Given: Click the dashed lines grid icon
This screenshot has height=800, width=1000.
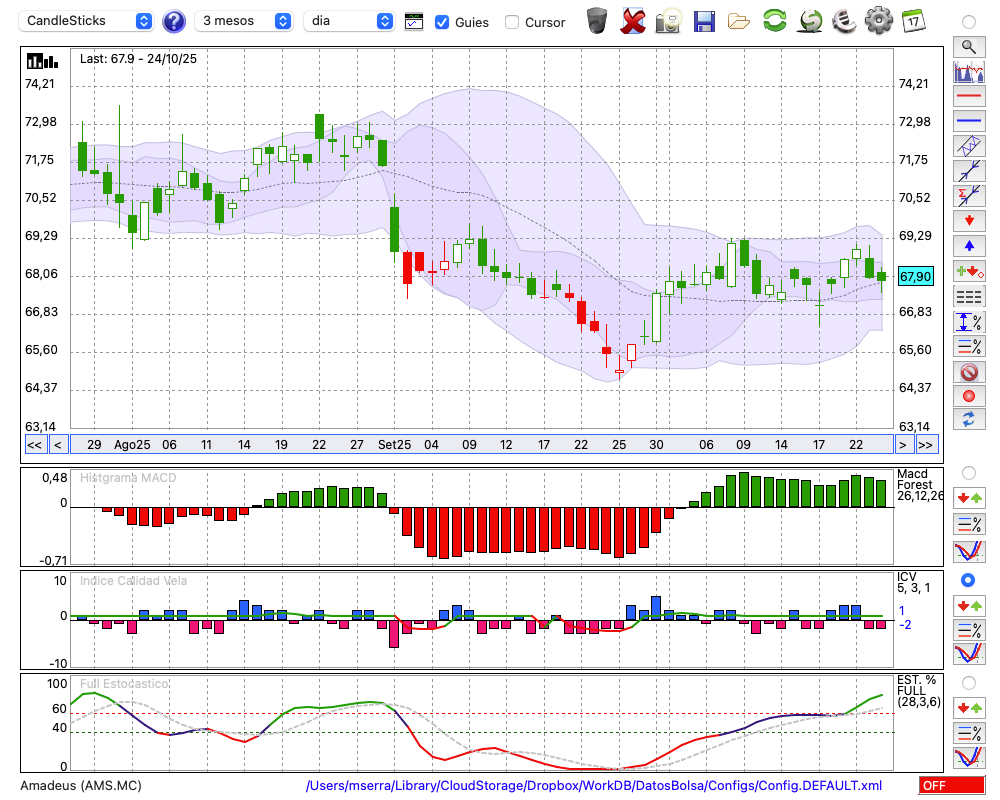Looking at the screenshot, I should (x=969, y=297).
